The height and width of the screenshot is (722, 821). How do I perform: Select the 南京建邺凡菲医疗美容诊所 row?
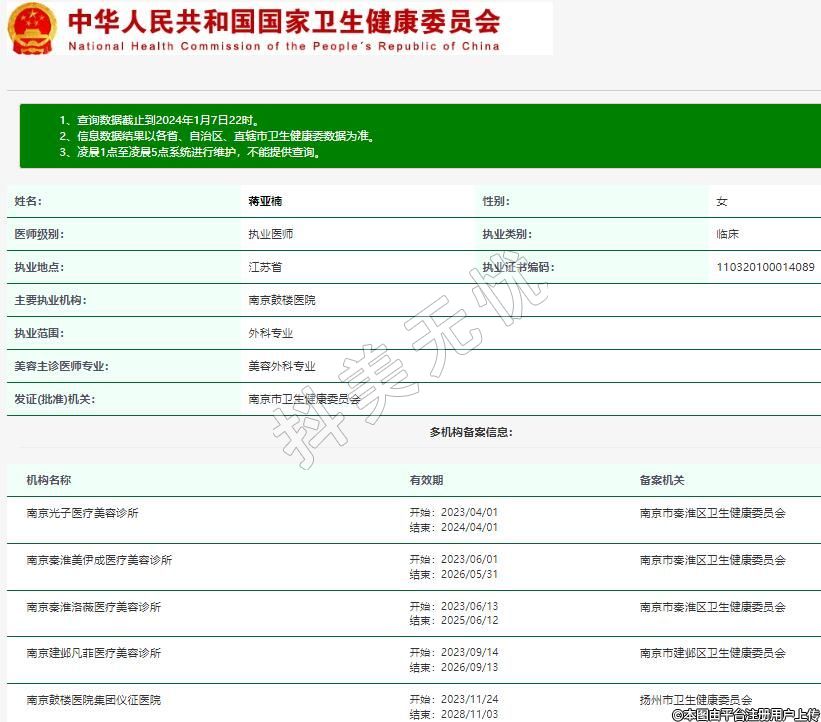(93, 653)
